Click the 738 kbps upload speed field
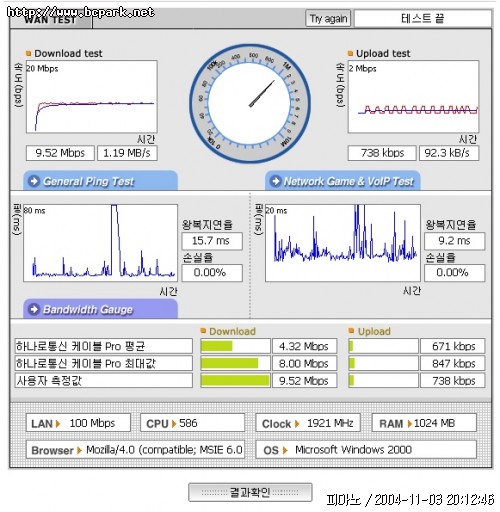This screenshot has width=500, height=512. tap(382, 153)
